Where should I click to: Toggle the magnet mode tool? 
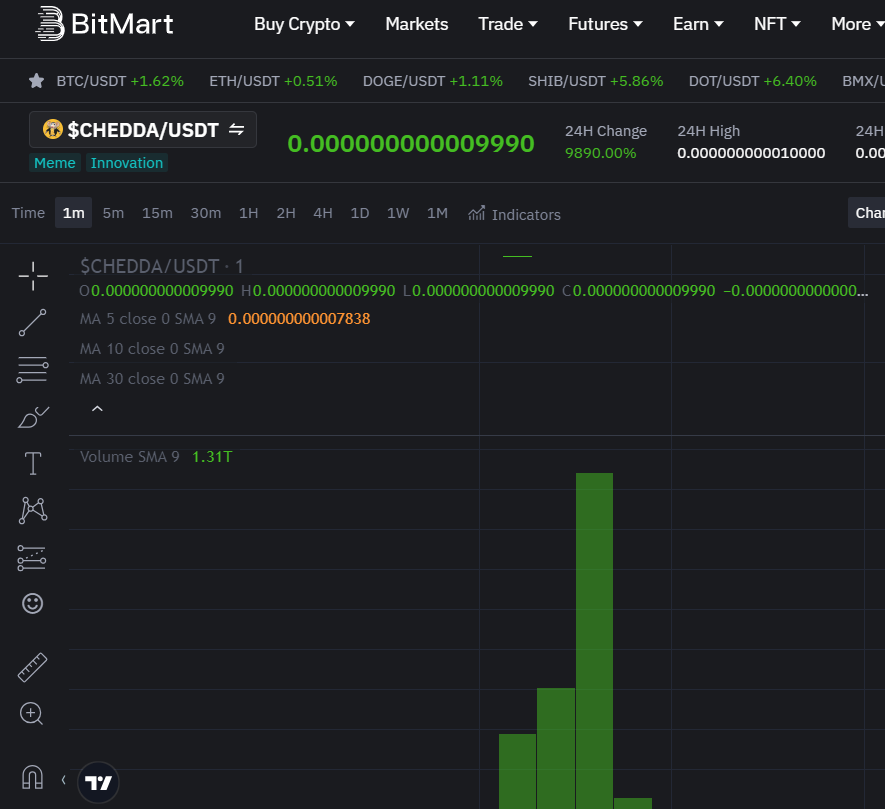tap(32, 777)
